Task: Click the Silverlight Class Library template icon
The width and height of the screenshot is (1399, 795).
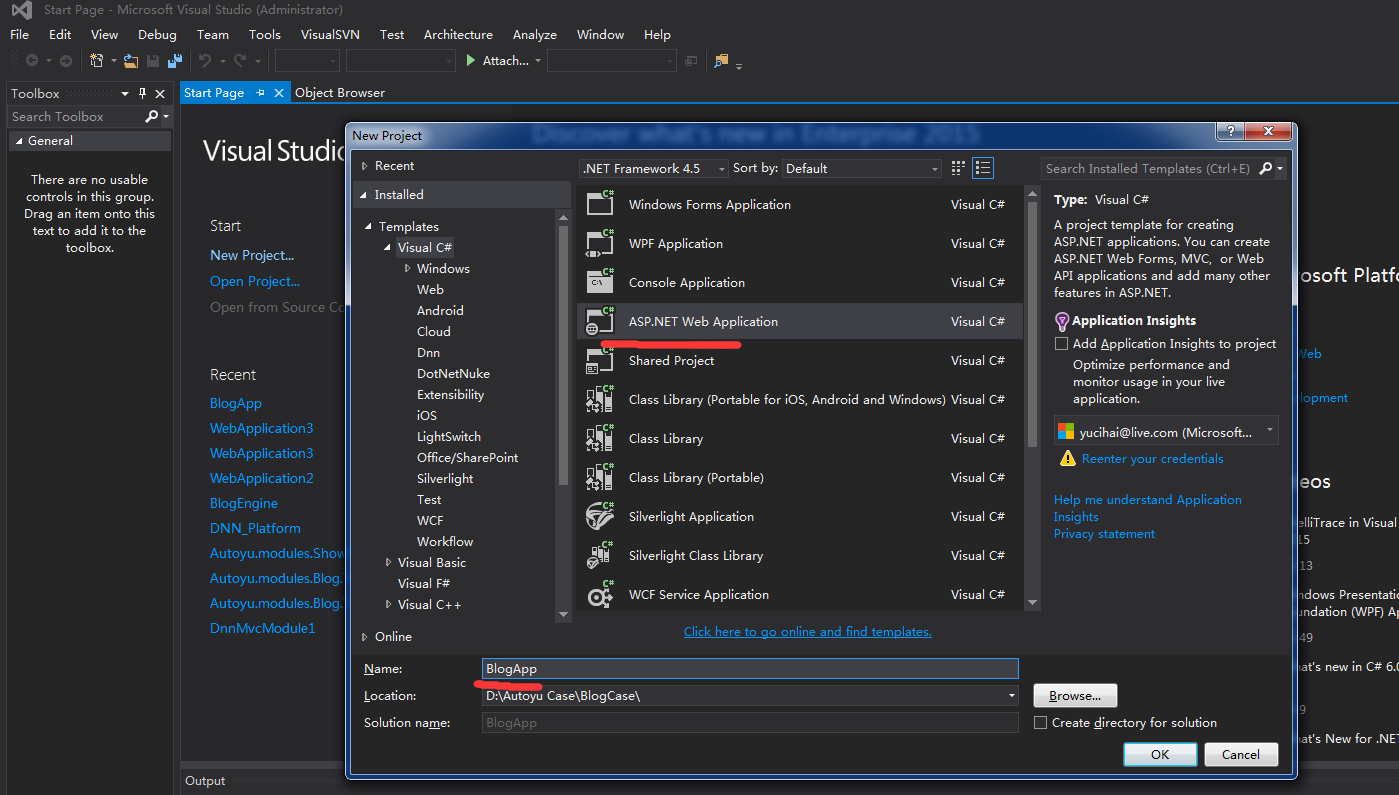Action: tap(600, 555)
